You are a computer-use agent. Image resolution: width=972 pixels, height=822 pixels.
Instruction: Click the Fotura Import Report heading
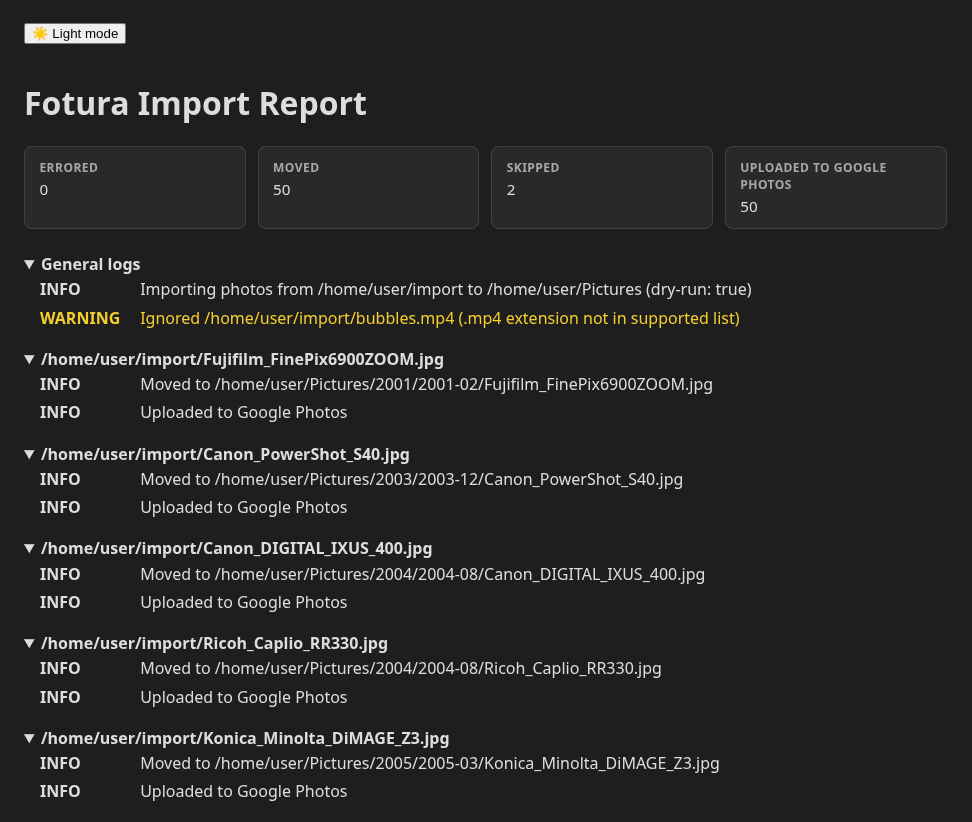196,104
